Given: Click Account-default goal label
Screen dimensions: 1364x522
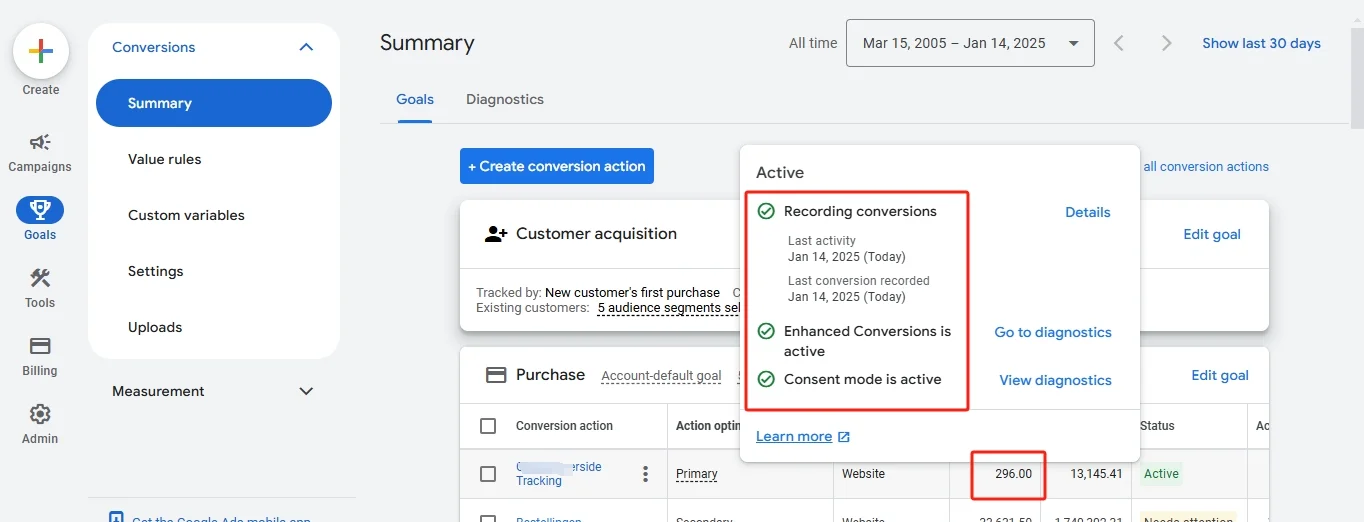Looking at the screenshot, I should [661, 376].
